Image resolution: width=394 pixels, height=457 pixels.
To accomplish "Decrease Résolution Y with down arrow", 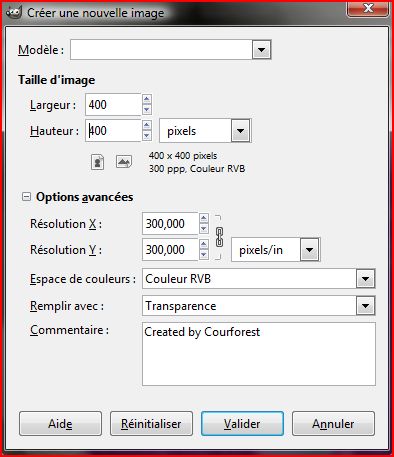I will click(x=204, y=255).
